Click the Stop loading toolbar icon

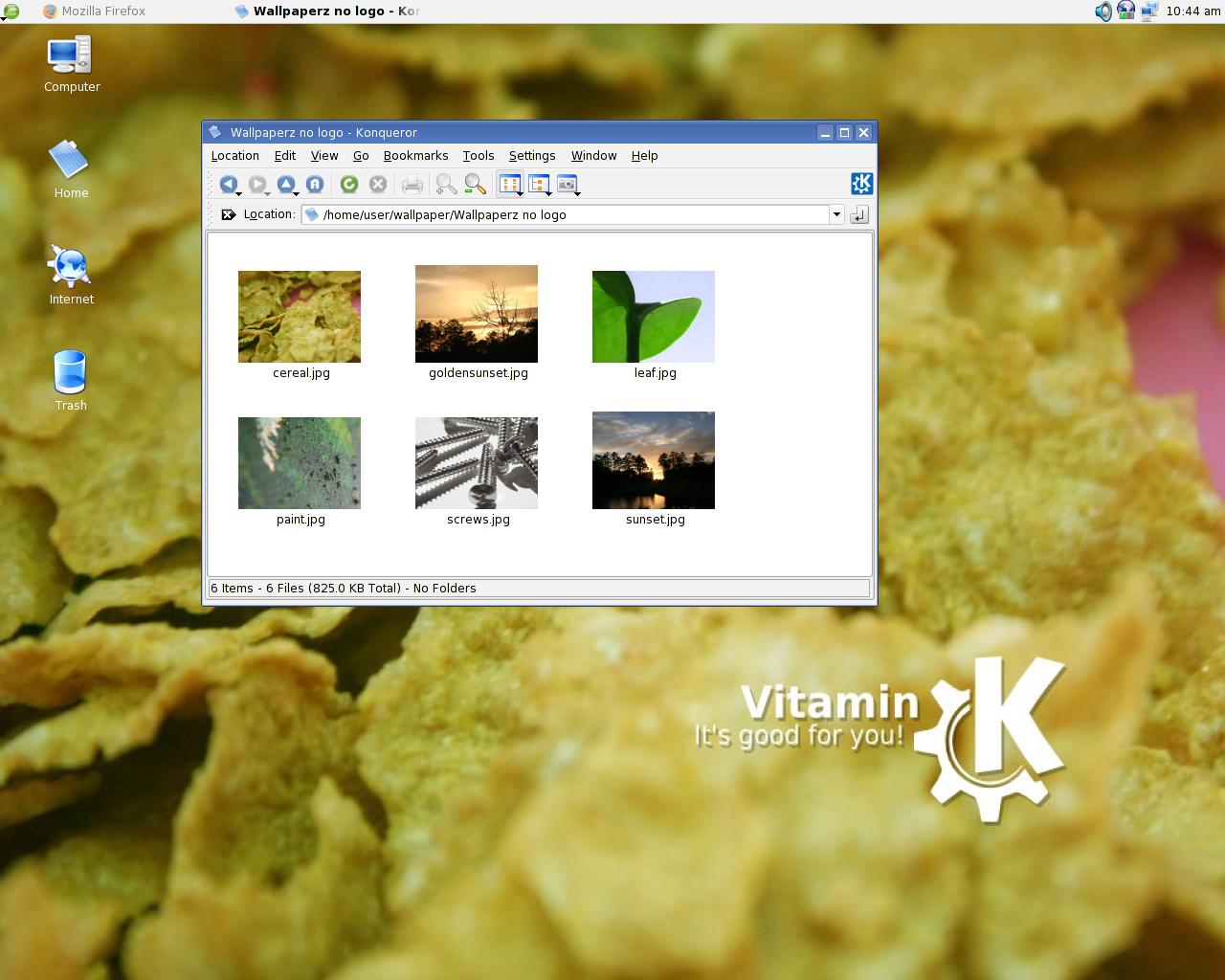click(x=378, y=184)
